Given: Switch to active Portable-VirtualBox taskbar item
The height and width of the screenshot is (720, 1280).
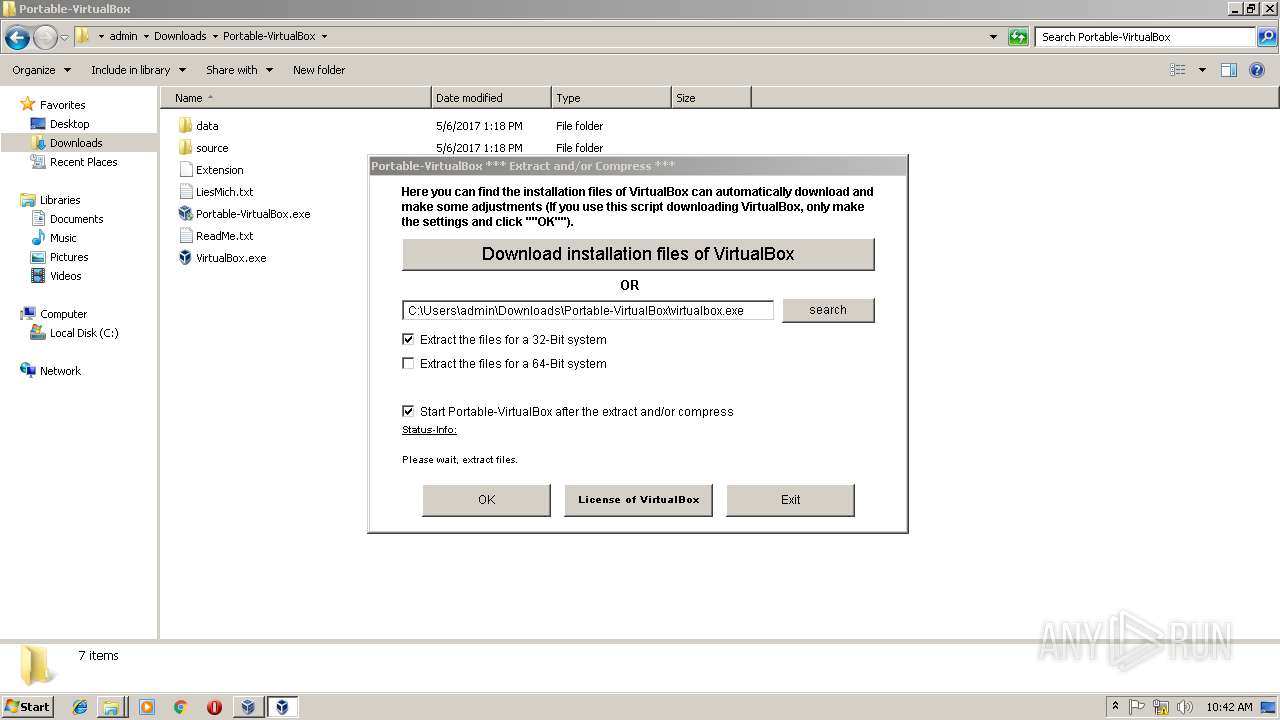Looking at the screenshot, I should [283, 707].
